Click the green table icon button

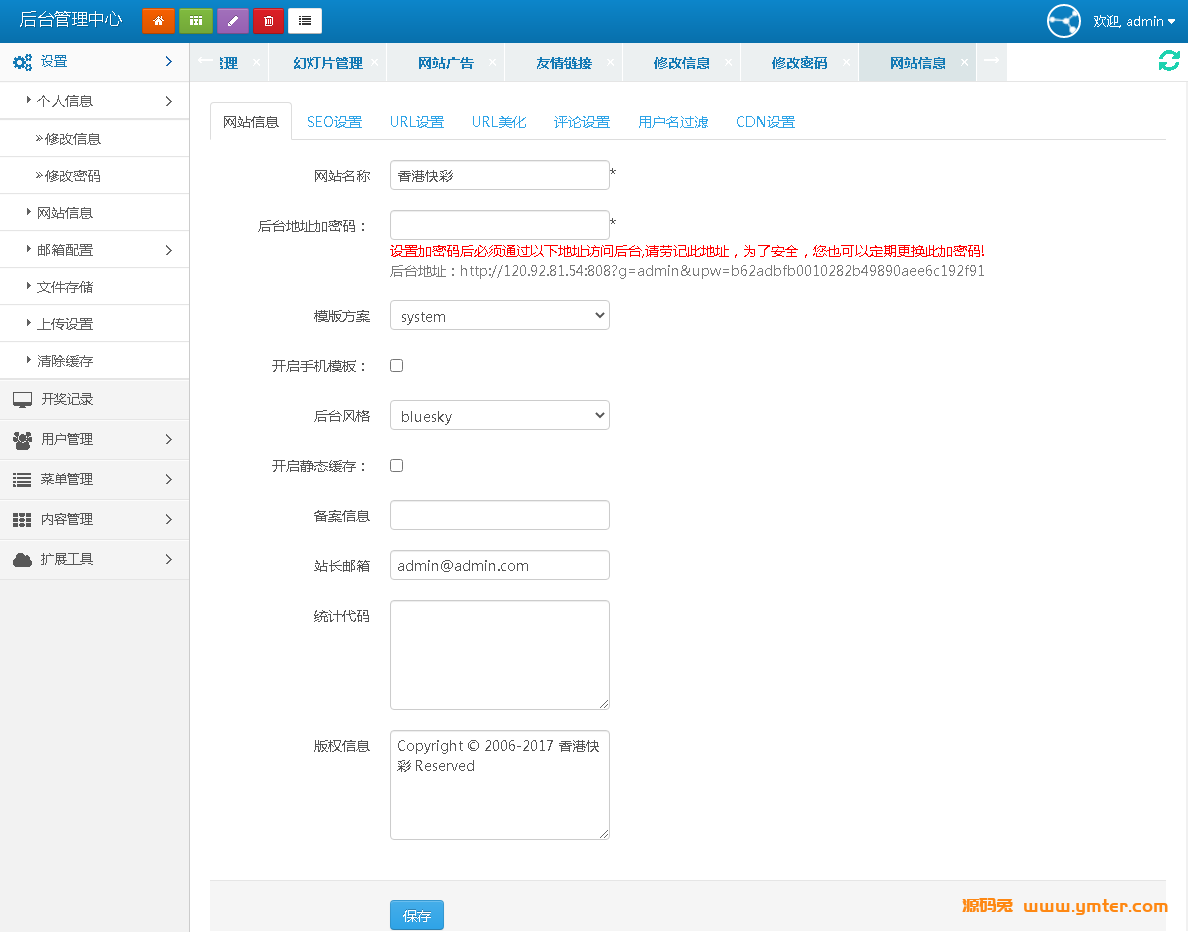click(195, 21)
